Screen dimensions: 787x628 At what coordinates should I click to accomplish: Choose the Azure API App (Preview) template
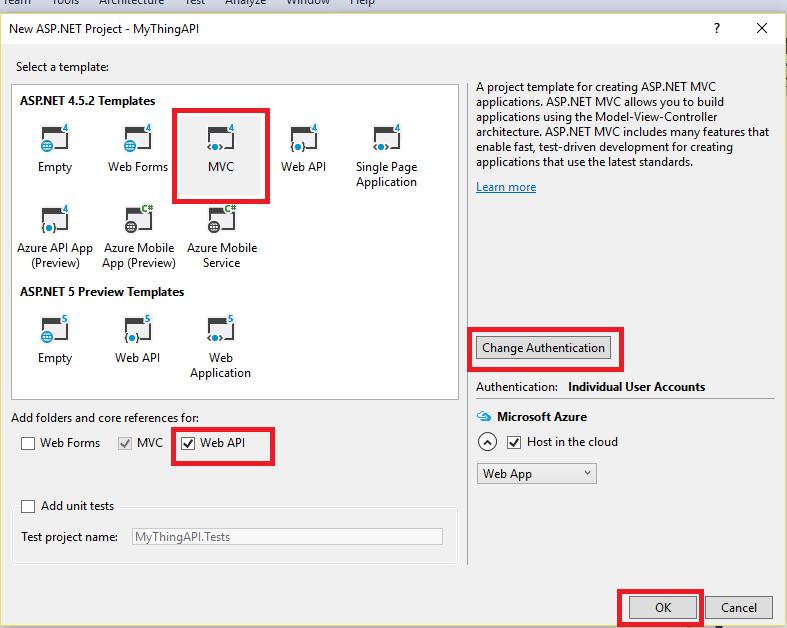[55, 236]
